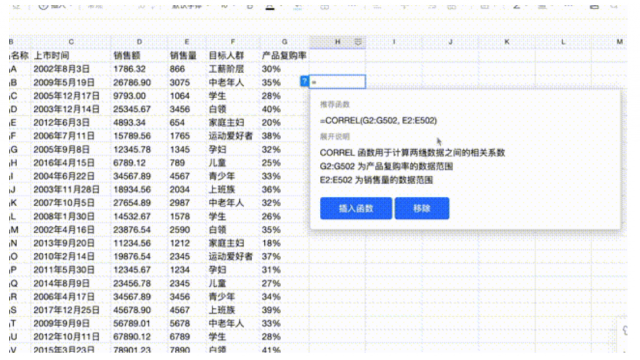Select the sales cell 67890.12
The image size is (640, 360).
tap(139, 337)
